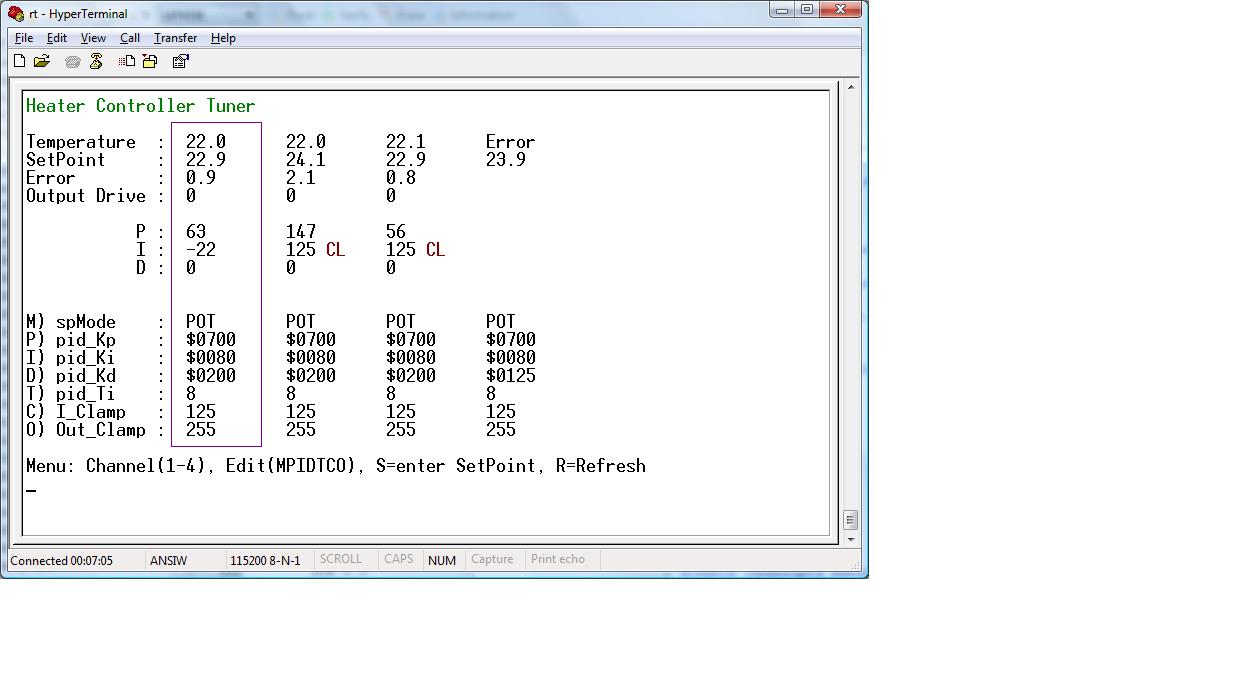Image resolution: width=1250 pixels, height=679 pixels.
Task: Open the File menu
Action: pos(24,38)
